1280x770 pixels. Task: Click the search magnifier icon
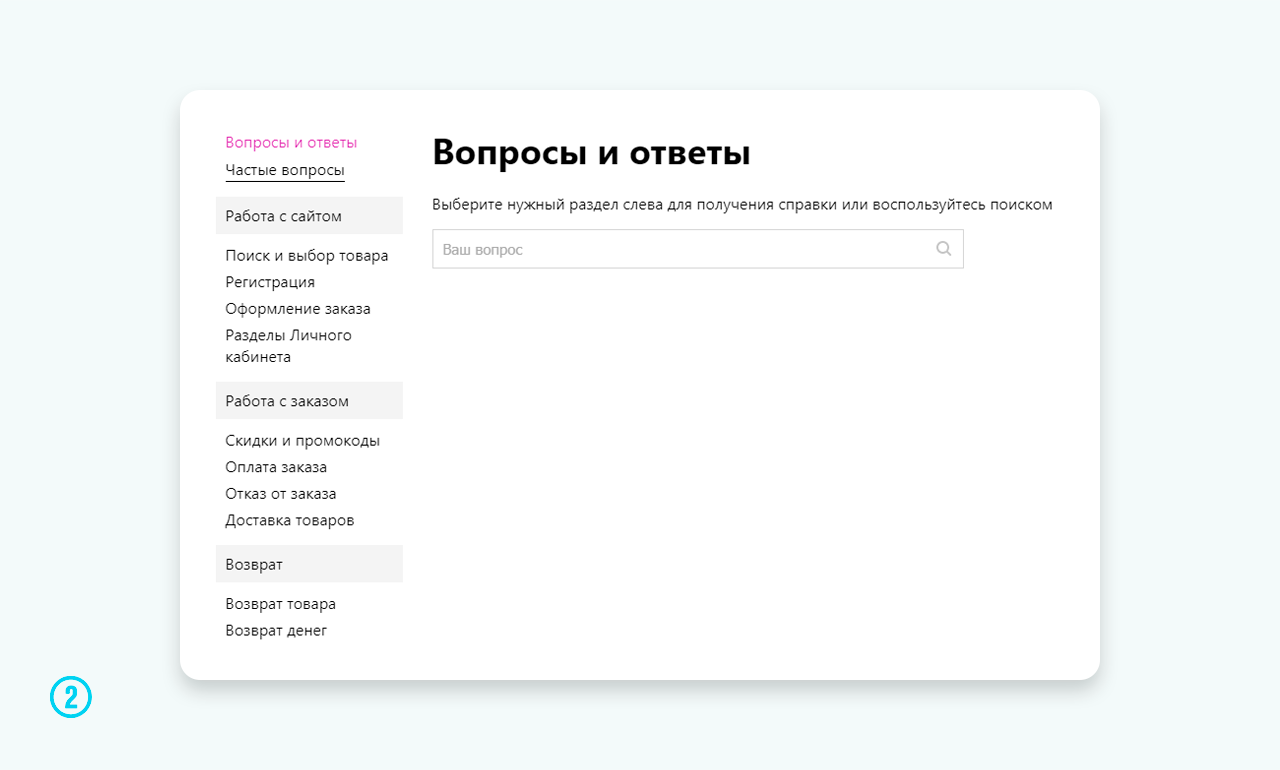coord(943,249)
